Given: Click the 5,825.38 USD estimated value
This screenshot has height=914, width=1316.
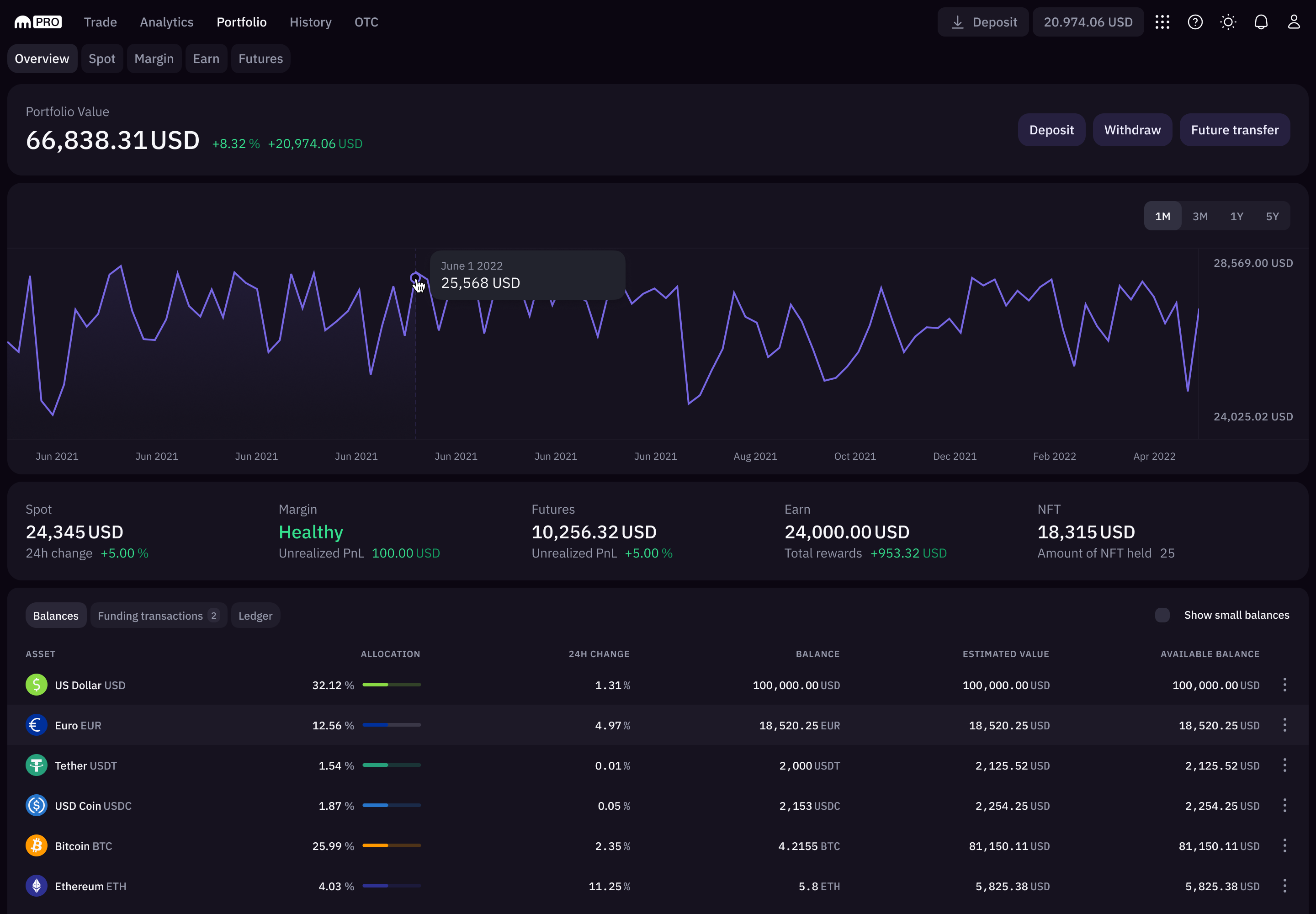Looking at the screenshot, I should click(1013, 887).
